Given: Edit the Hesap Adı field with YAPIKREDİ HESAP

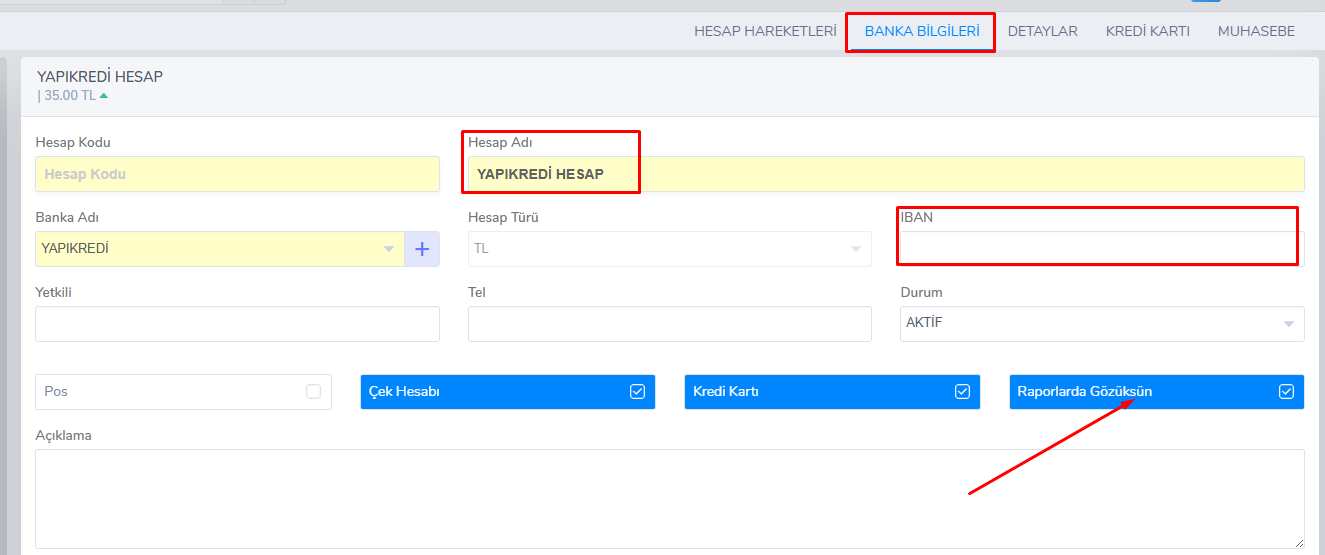Looking at the screenshot, I should coord(886,174).
